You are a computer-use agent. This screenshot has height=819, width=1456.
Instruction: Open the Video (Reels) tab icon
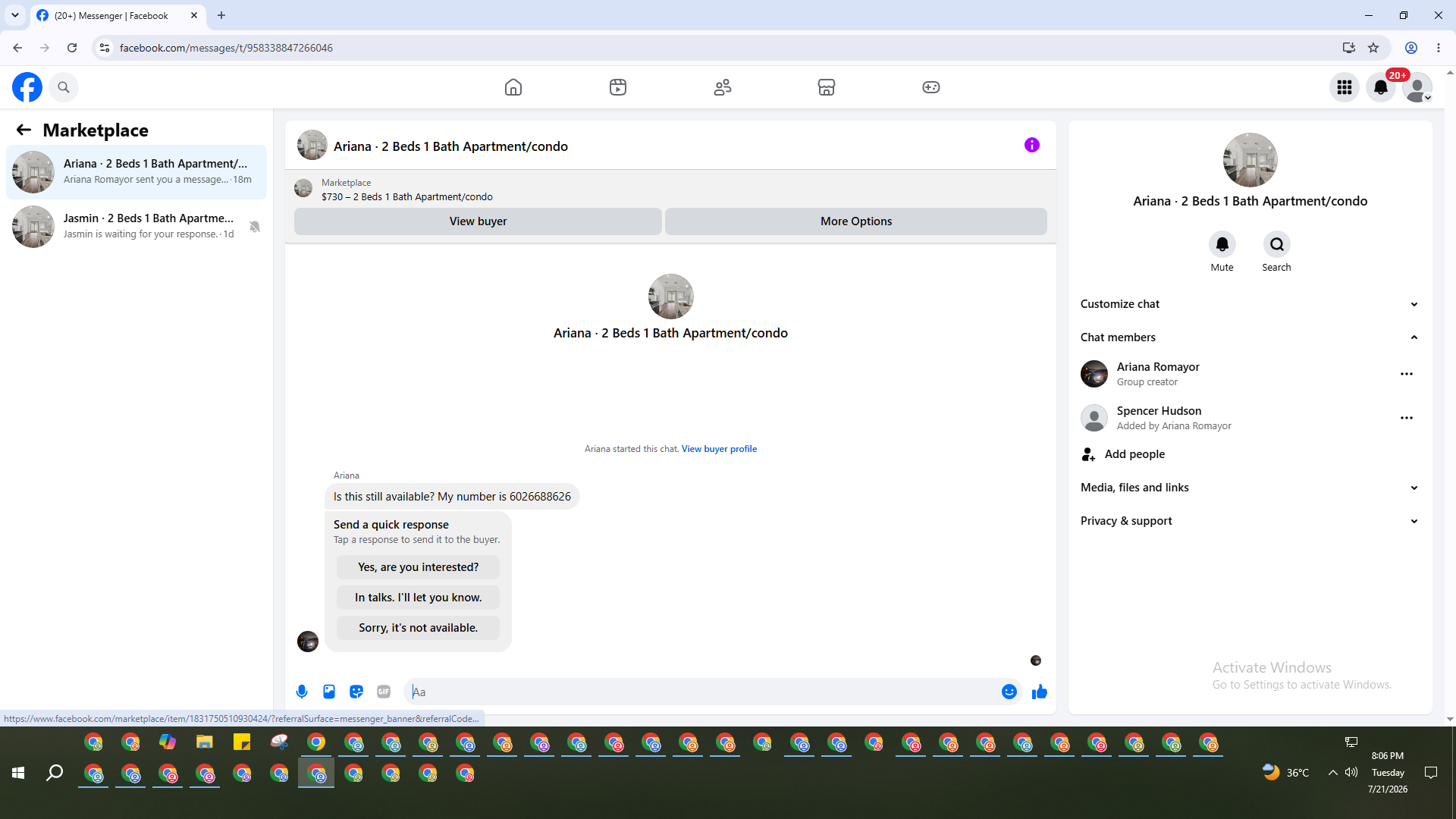point(618,87)
